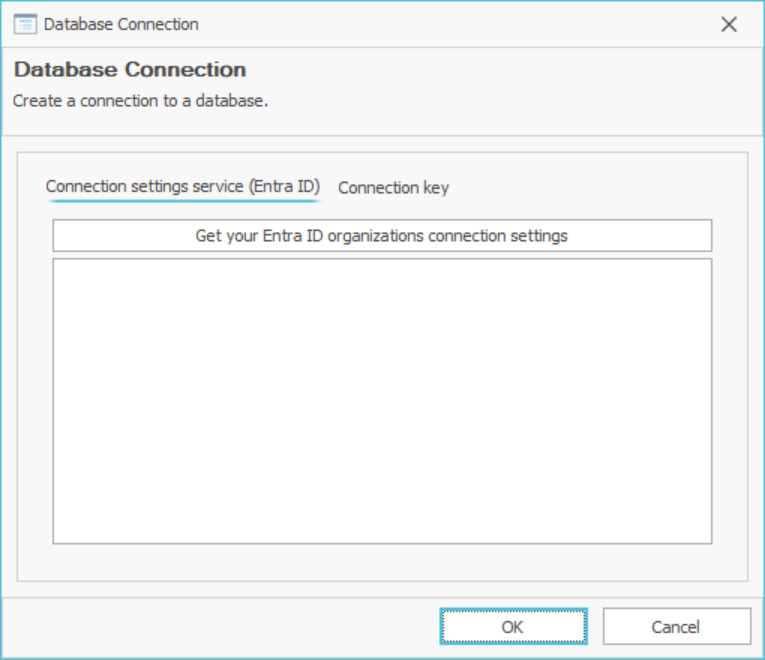Close the Database Connection dialog
This screenshot has width=765, height=660.
pos(729,24)
